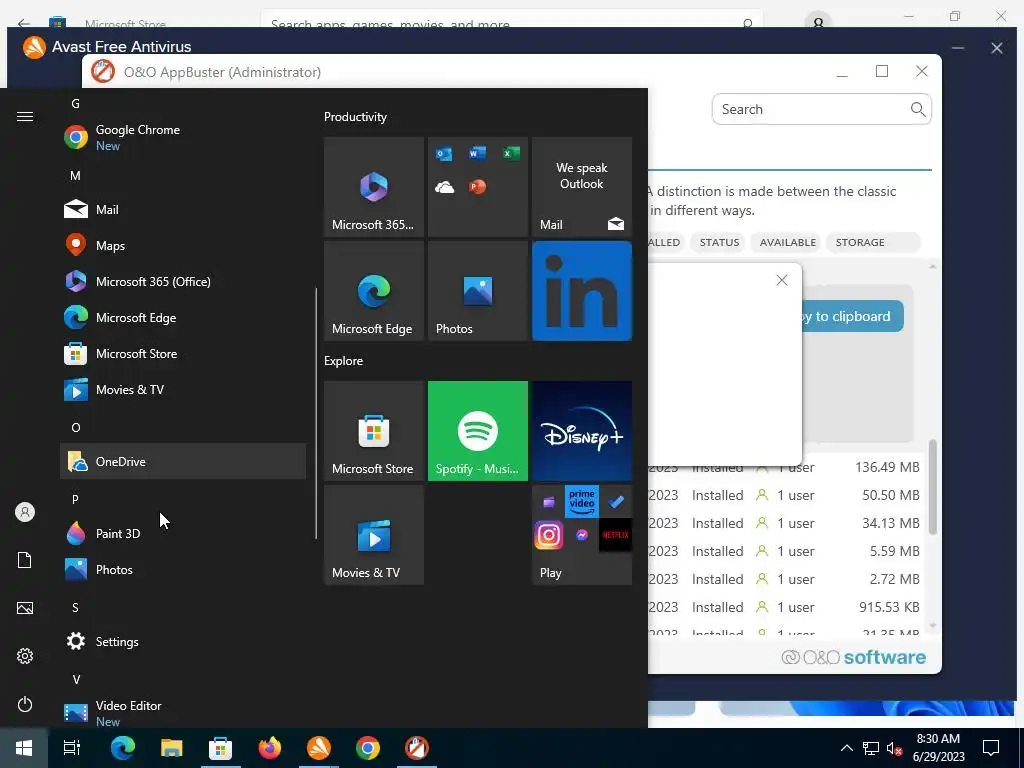Open the Office apps folder tile

(x=478, y=187)
